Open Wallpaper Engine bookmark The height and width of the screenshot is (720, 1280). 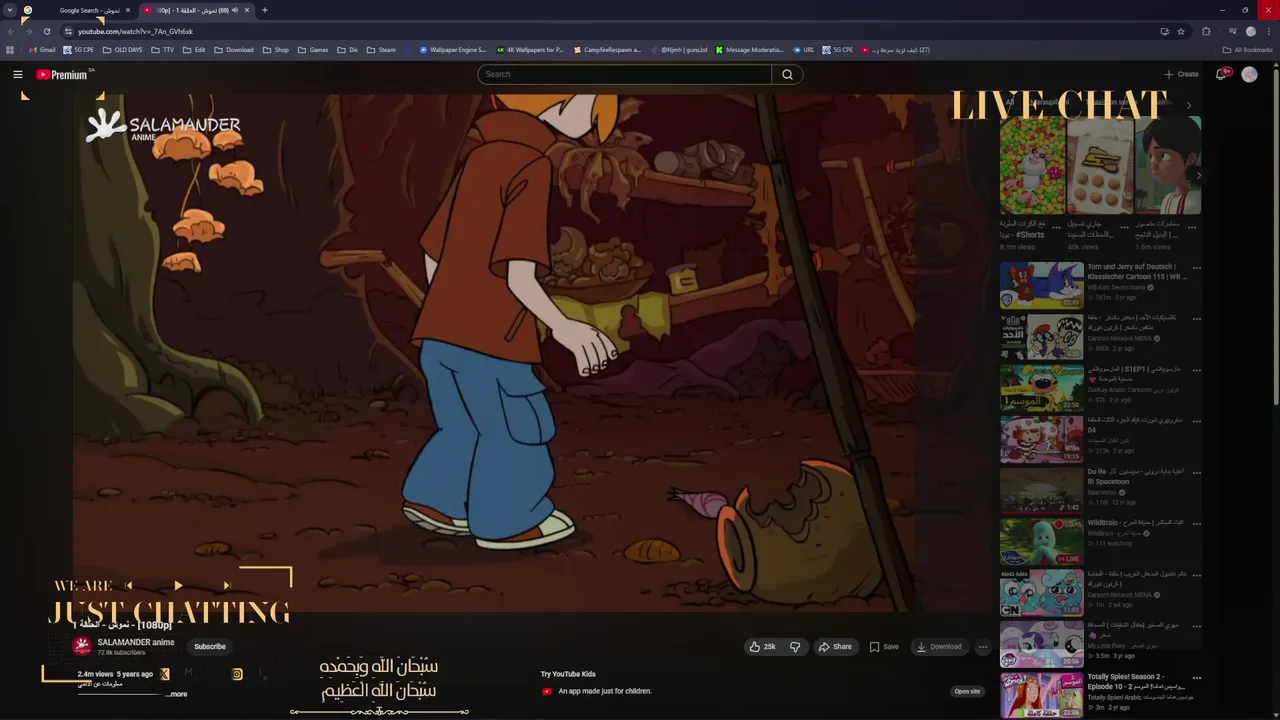pos(453,50)
